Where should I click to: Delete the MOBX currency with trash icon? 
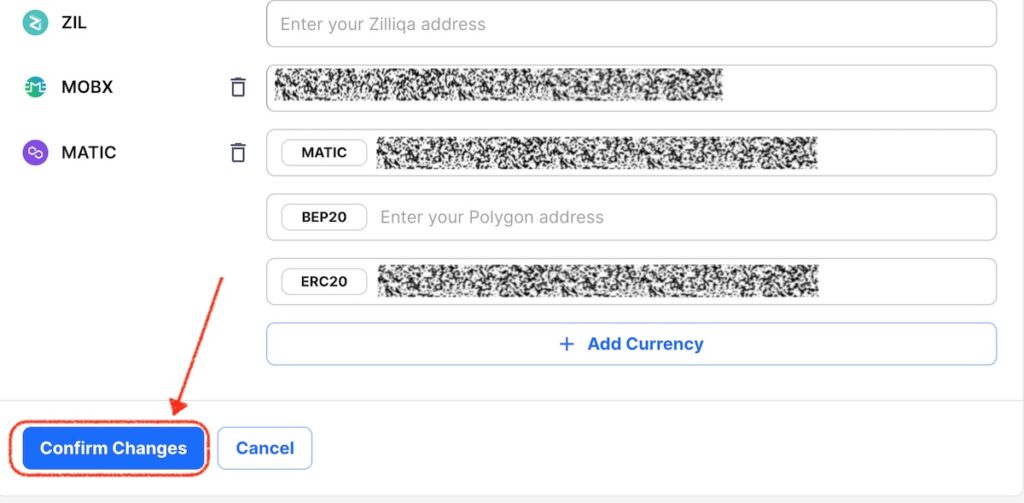238,87
